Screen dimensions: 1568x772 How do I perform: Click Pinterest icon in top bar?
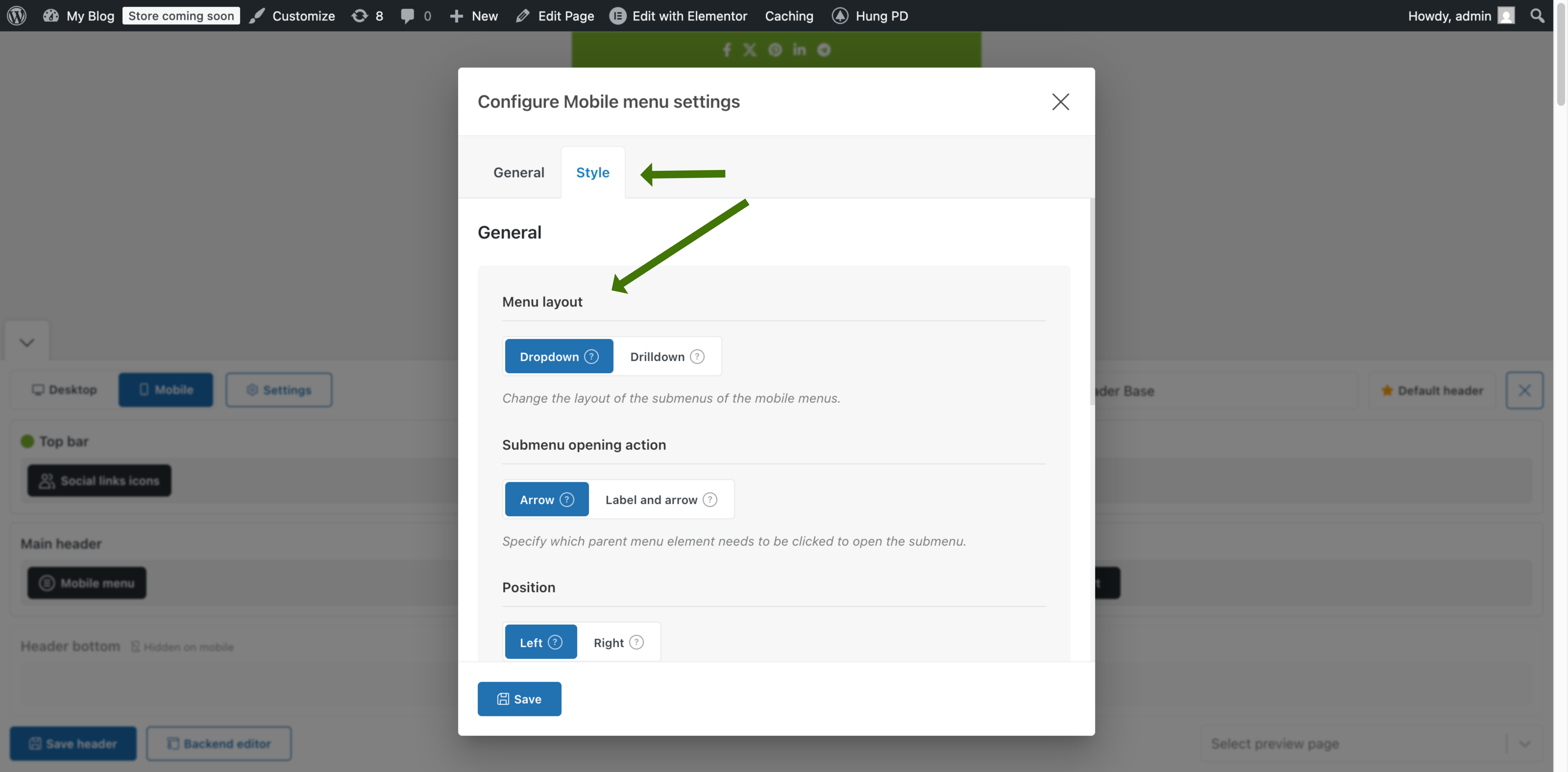coord(775,50)
